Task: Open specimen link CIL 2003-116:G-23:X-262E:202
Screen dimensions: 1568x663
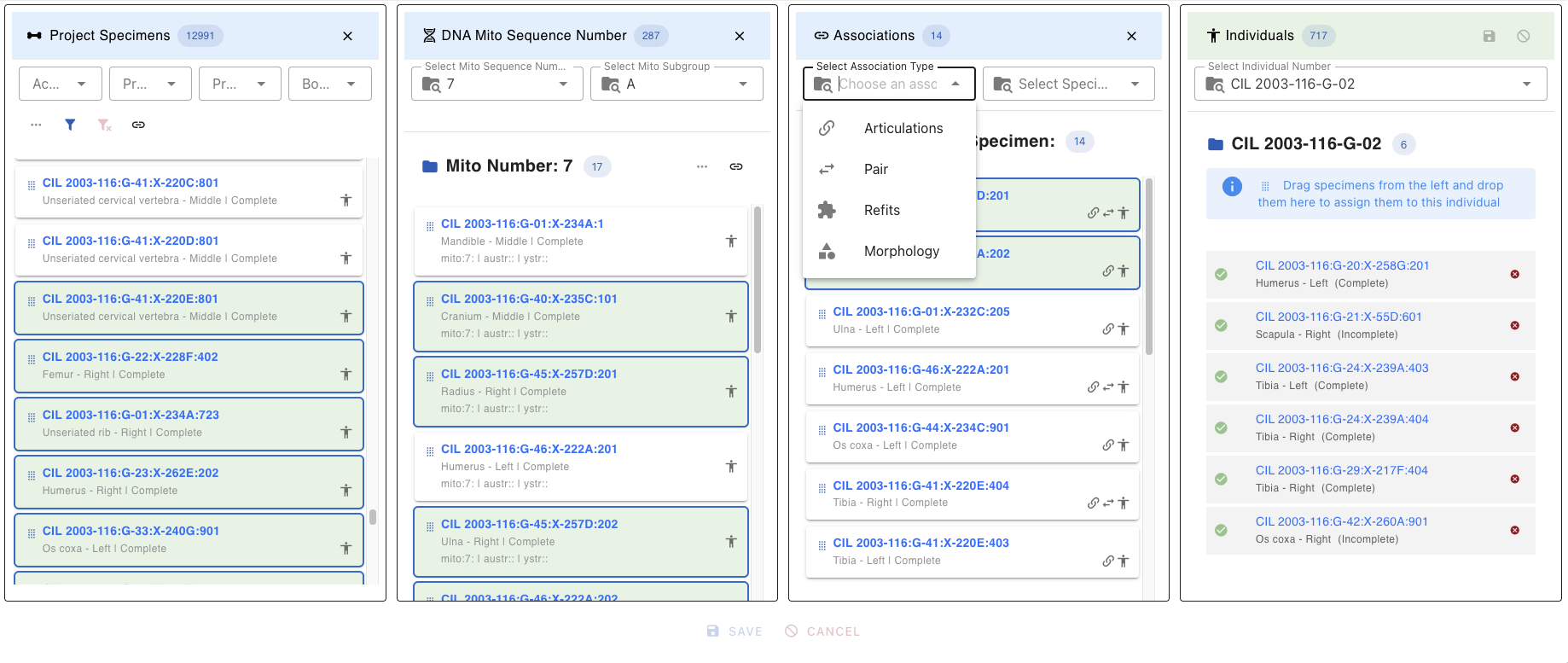Action: tap(131, 473)
